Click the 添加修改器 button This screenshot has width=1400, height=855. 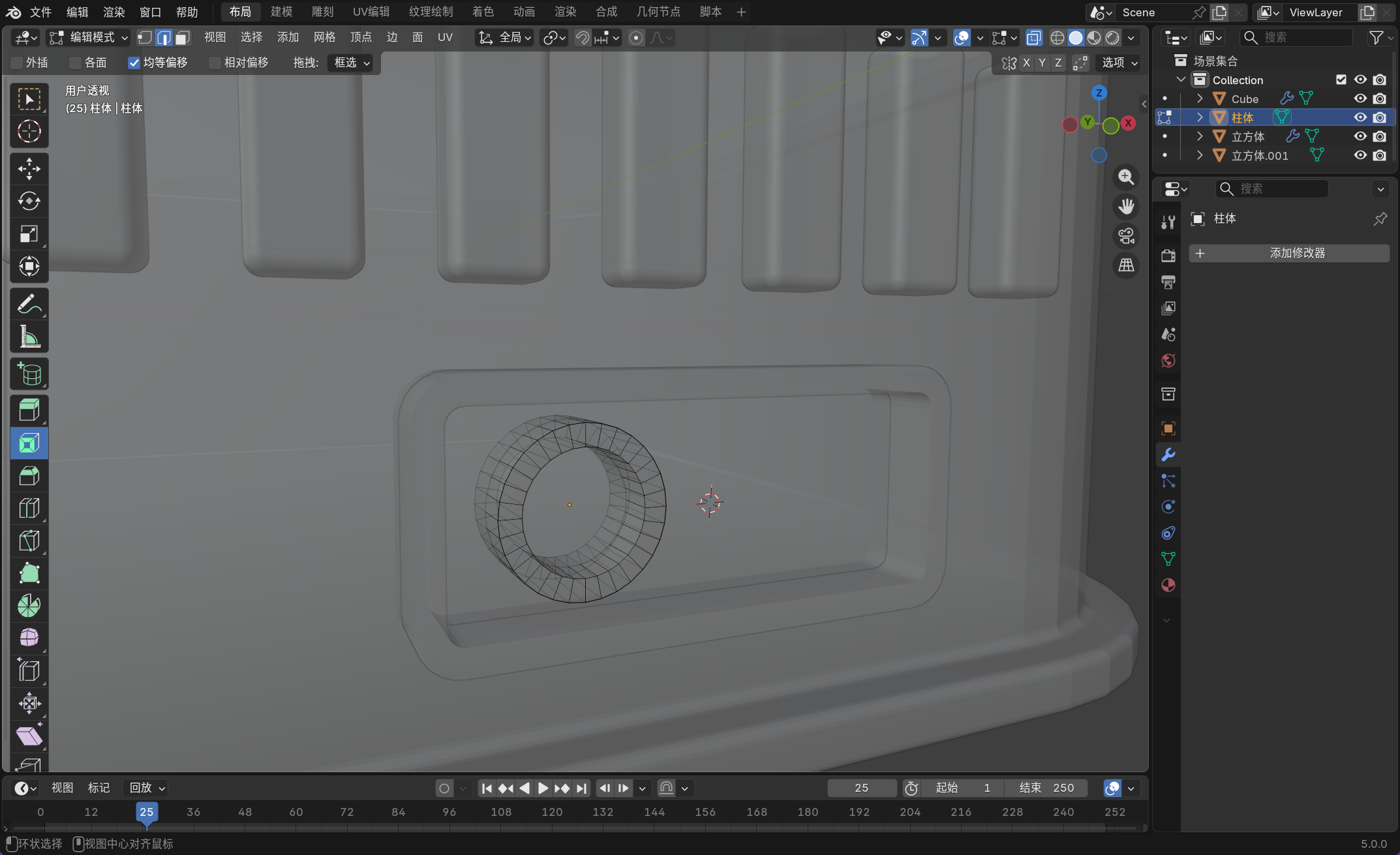(1288, 253)
